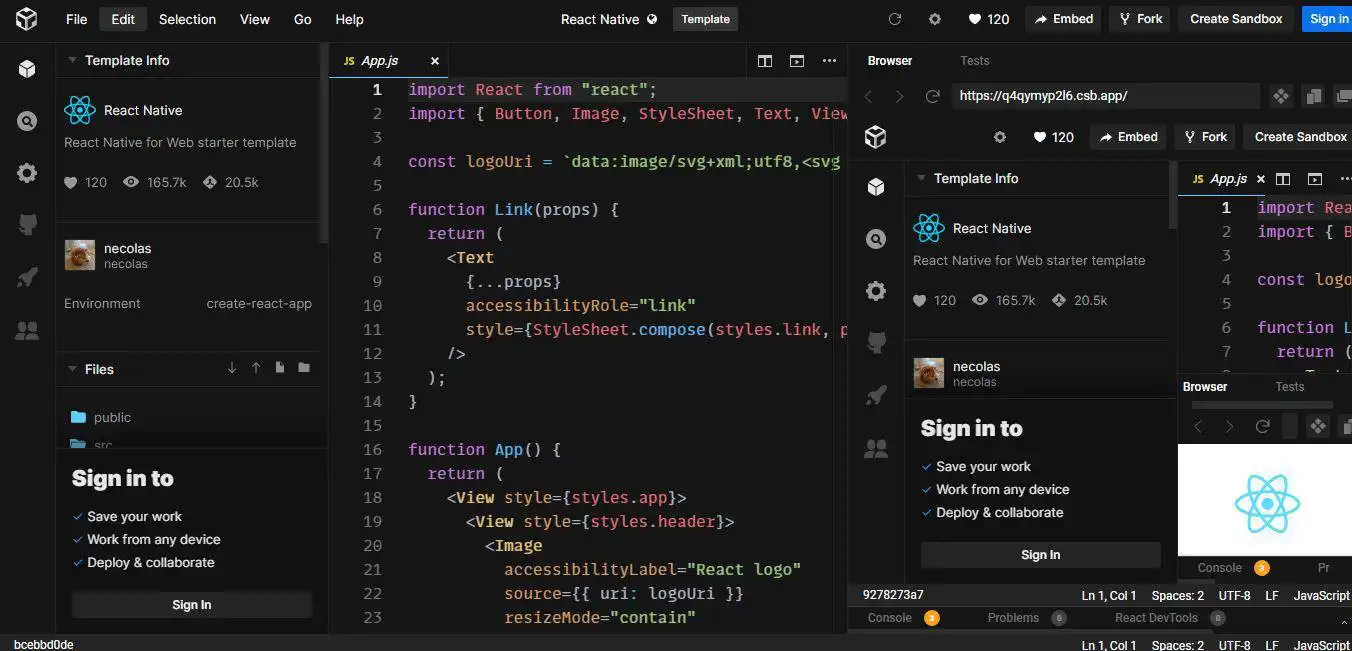
Task: Click the outer header Fork button
Action: coord(1140,19)
